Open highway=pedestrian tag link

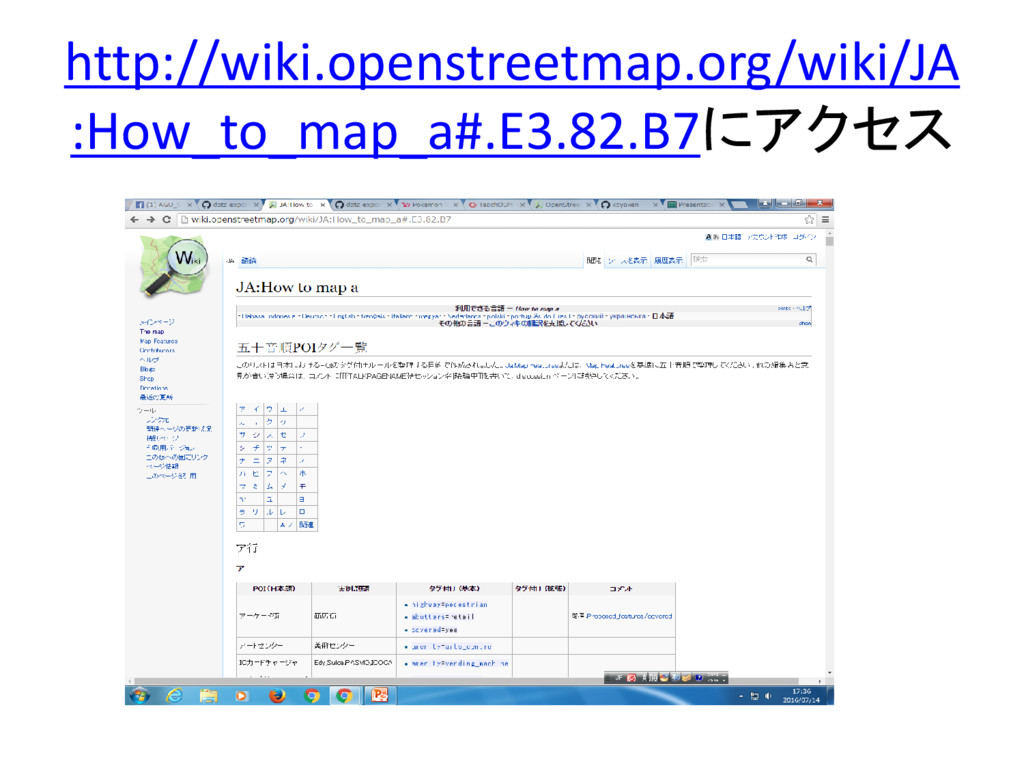point(449,605)
